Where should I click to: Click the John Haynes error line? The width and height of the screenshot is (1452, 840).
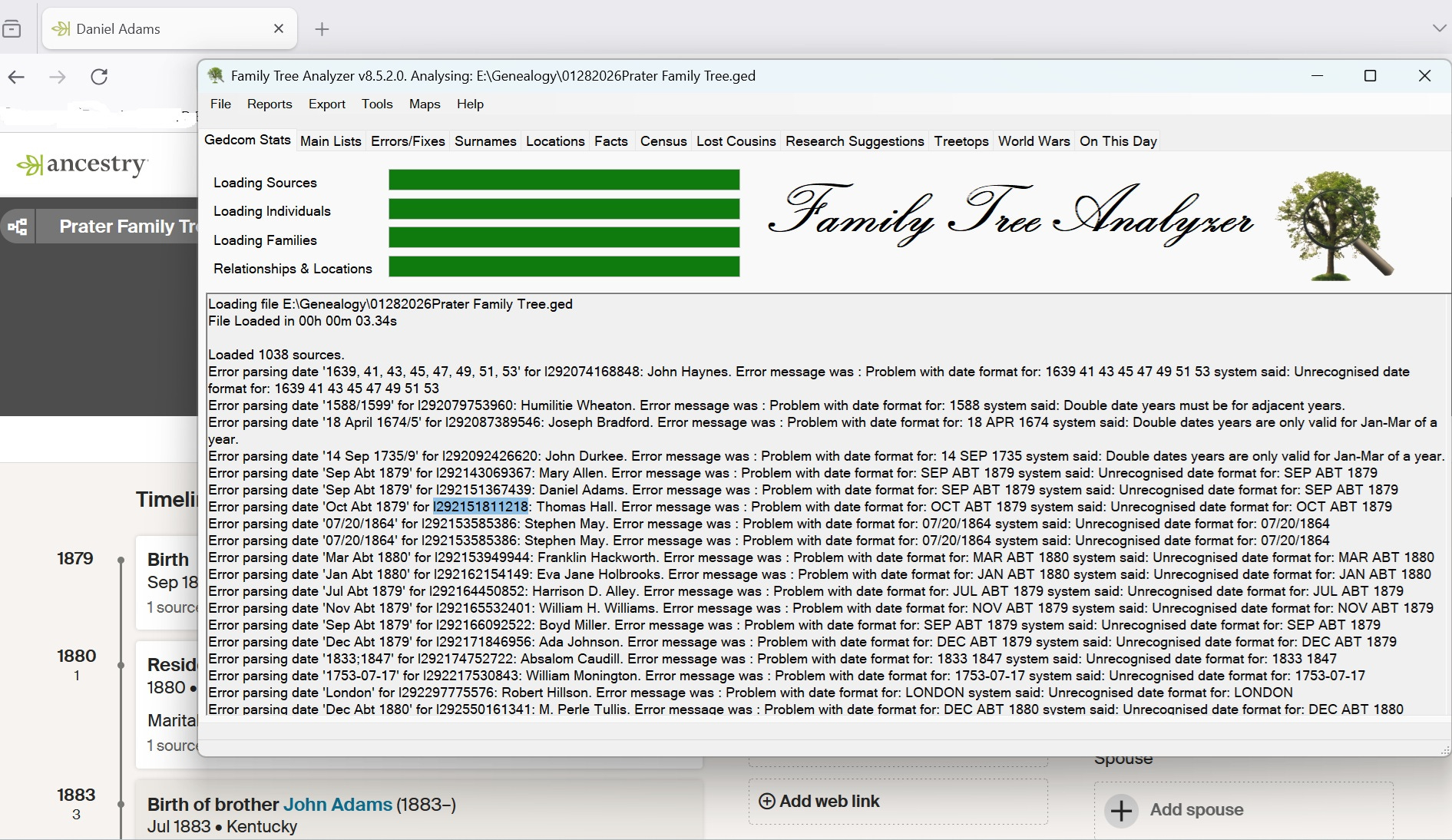[809, 380]
